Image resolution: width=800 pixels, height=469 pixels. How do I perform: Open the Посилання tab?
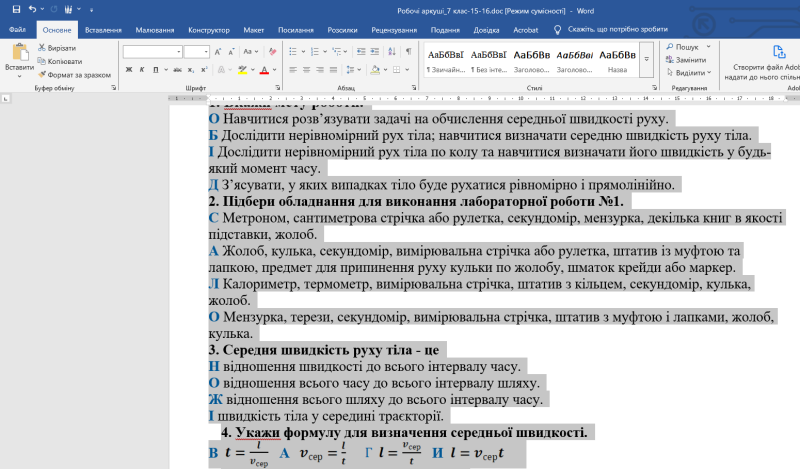point(295,30)
